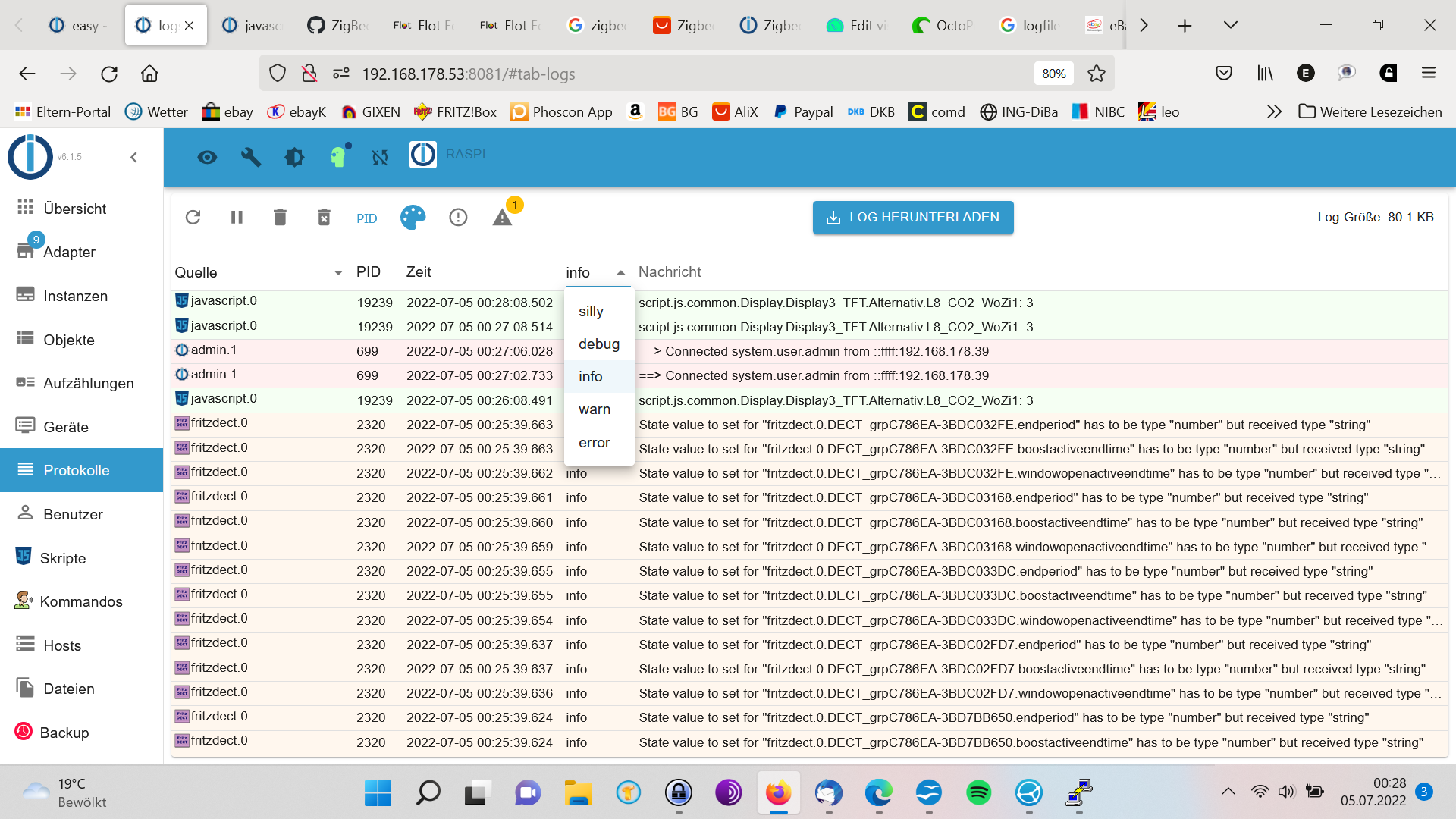The height and width of the screenshot is (819, 1456).
Task: Open Windows Start menu
Action: tap(378, 793)
